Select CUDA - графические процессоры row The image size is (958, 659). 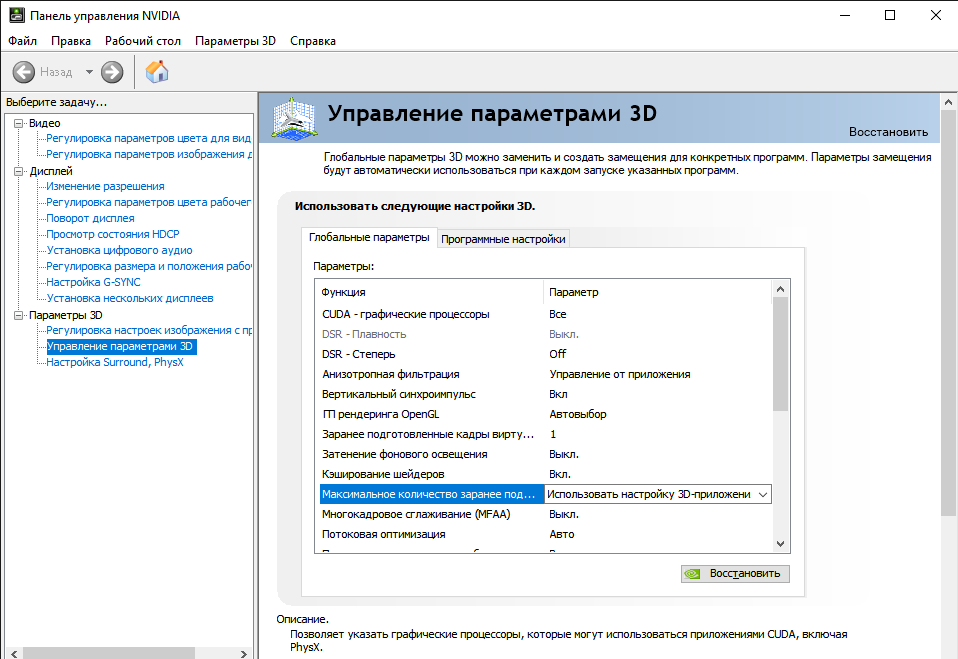tap(546, 314)
